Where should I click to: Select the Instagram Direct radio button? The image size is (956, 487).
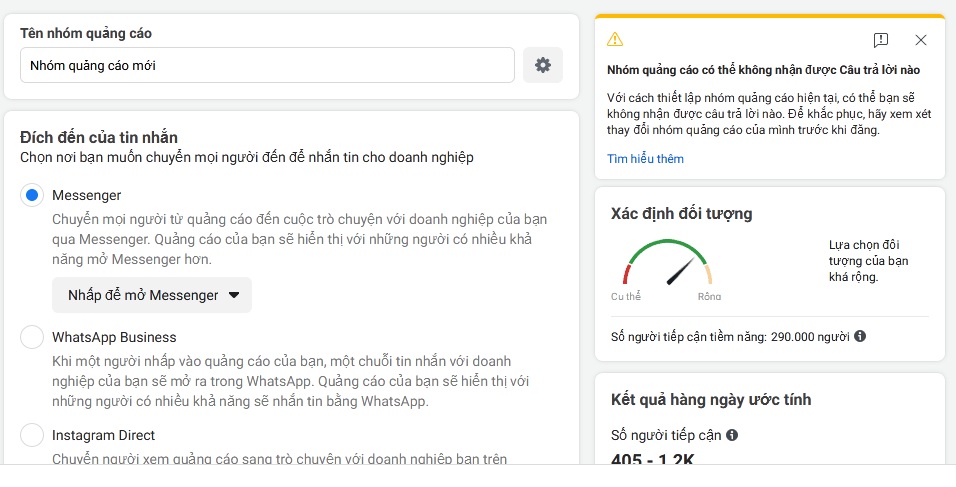point(32,435)
